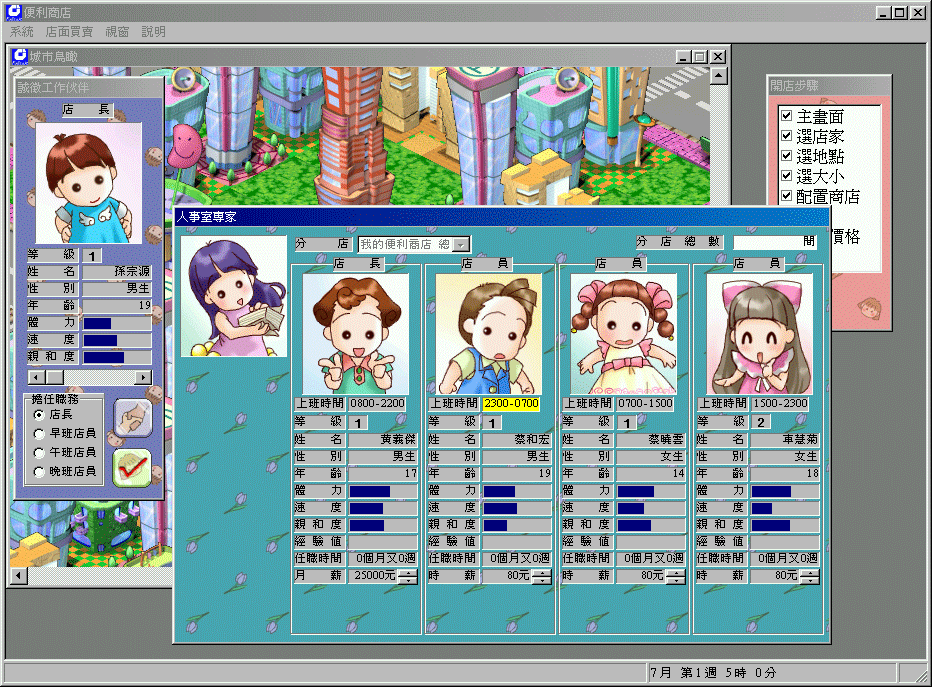Click clerk 車慧菊's portrait with pink bow
Screen dimensions: 932x687
[759, 334]
